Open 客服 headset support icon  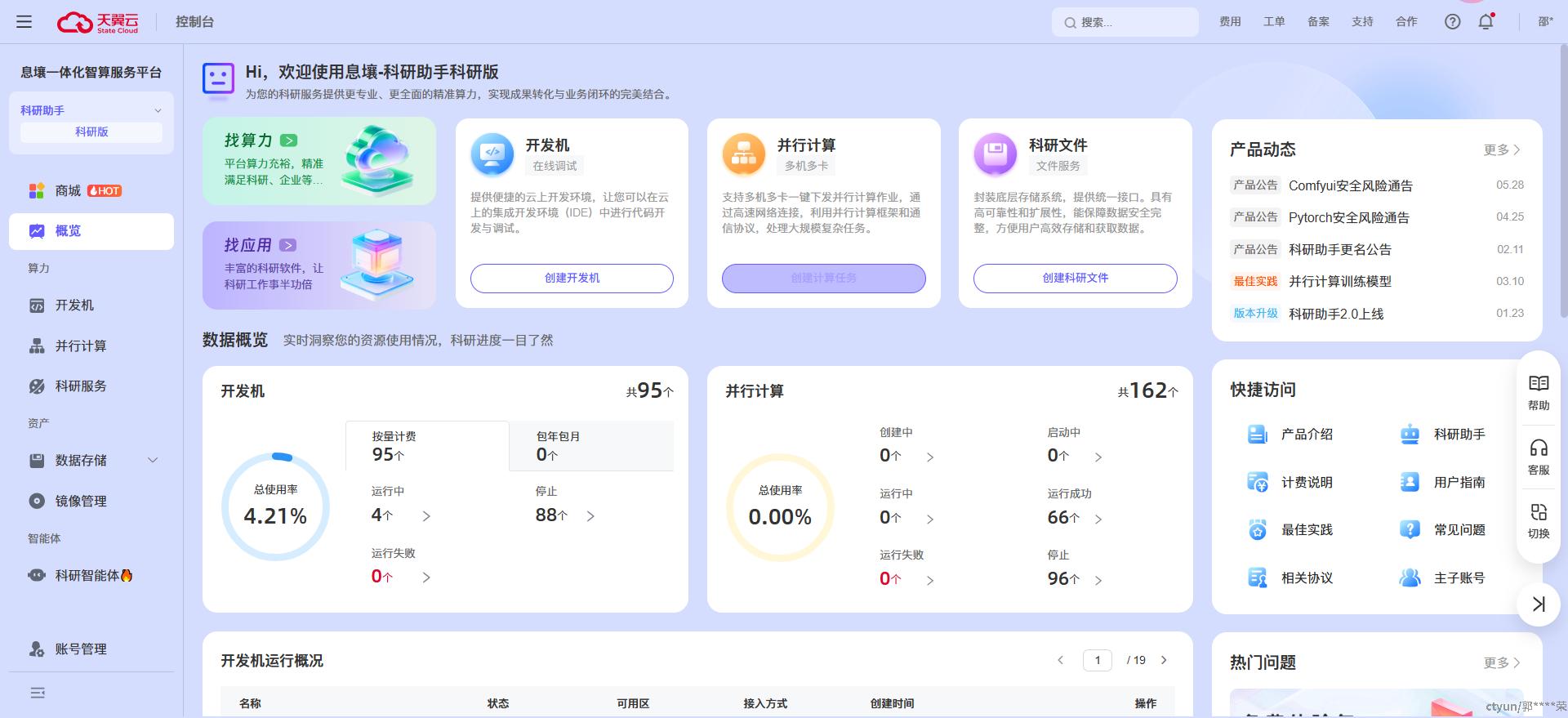tap(1538, 457)
